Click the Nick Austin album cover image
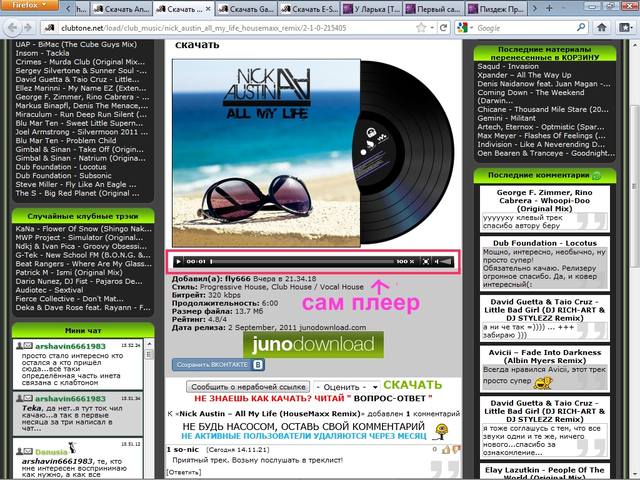The width and height of the screenshot is (640, 480). pos(266,153)
